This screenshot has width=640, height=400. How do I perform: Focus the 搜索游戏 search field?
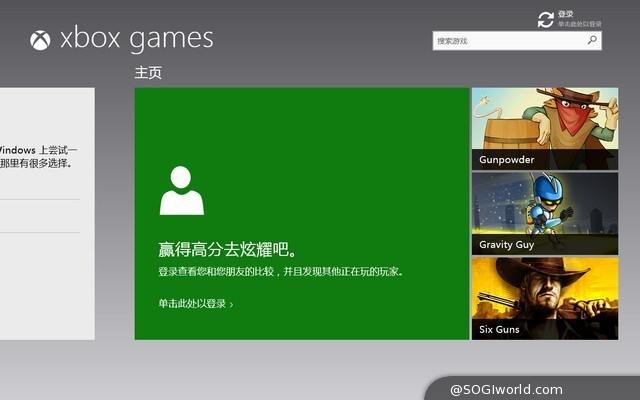517,41
